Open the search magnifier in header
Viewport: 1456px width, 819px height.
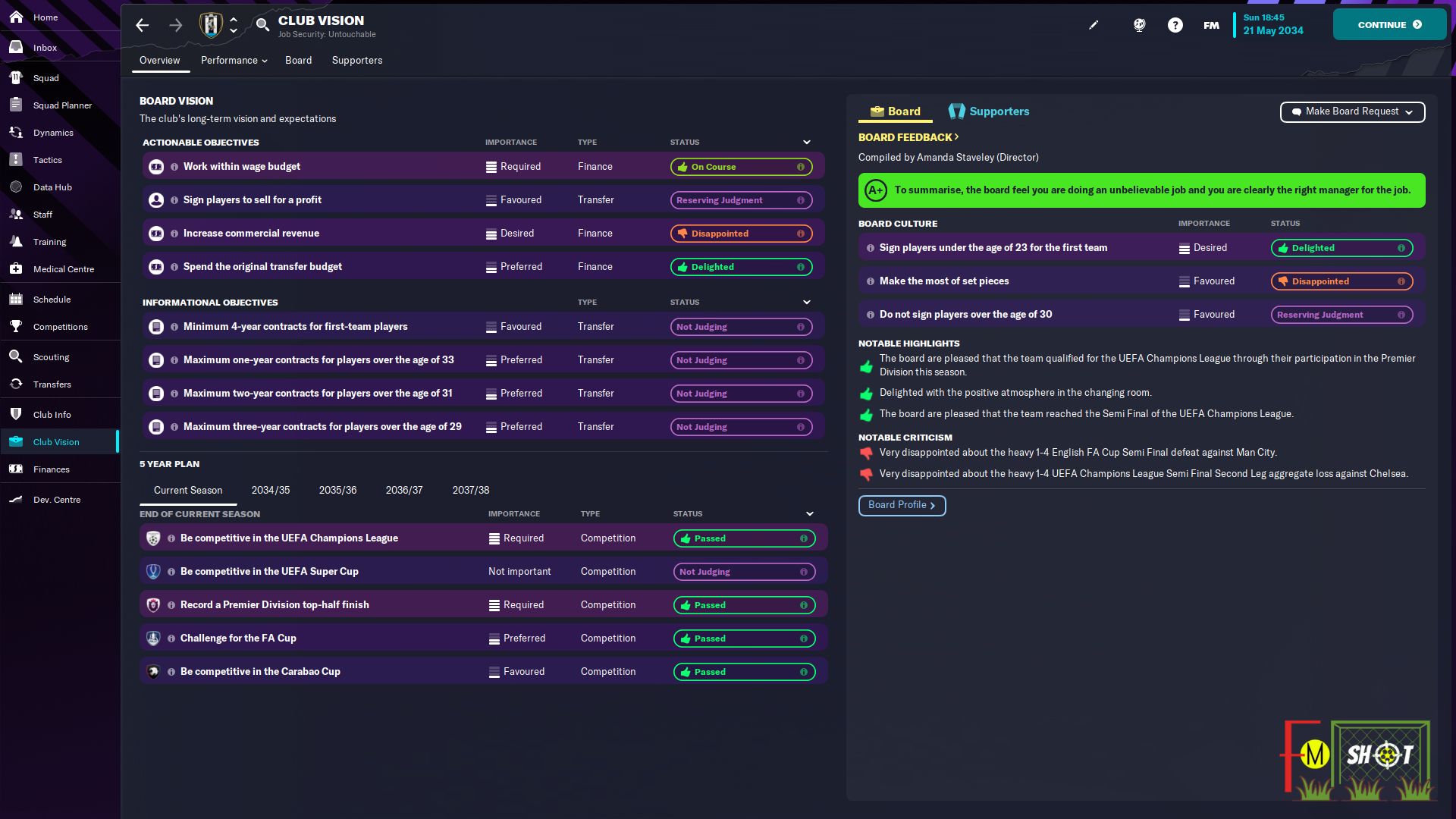pyautogui.click(x=262, y=25)
